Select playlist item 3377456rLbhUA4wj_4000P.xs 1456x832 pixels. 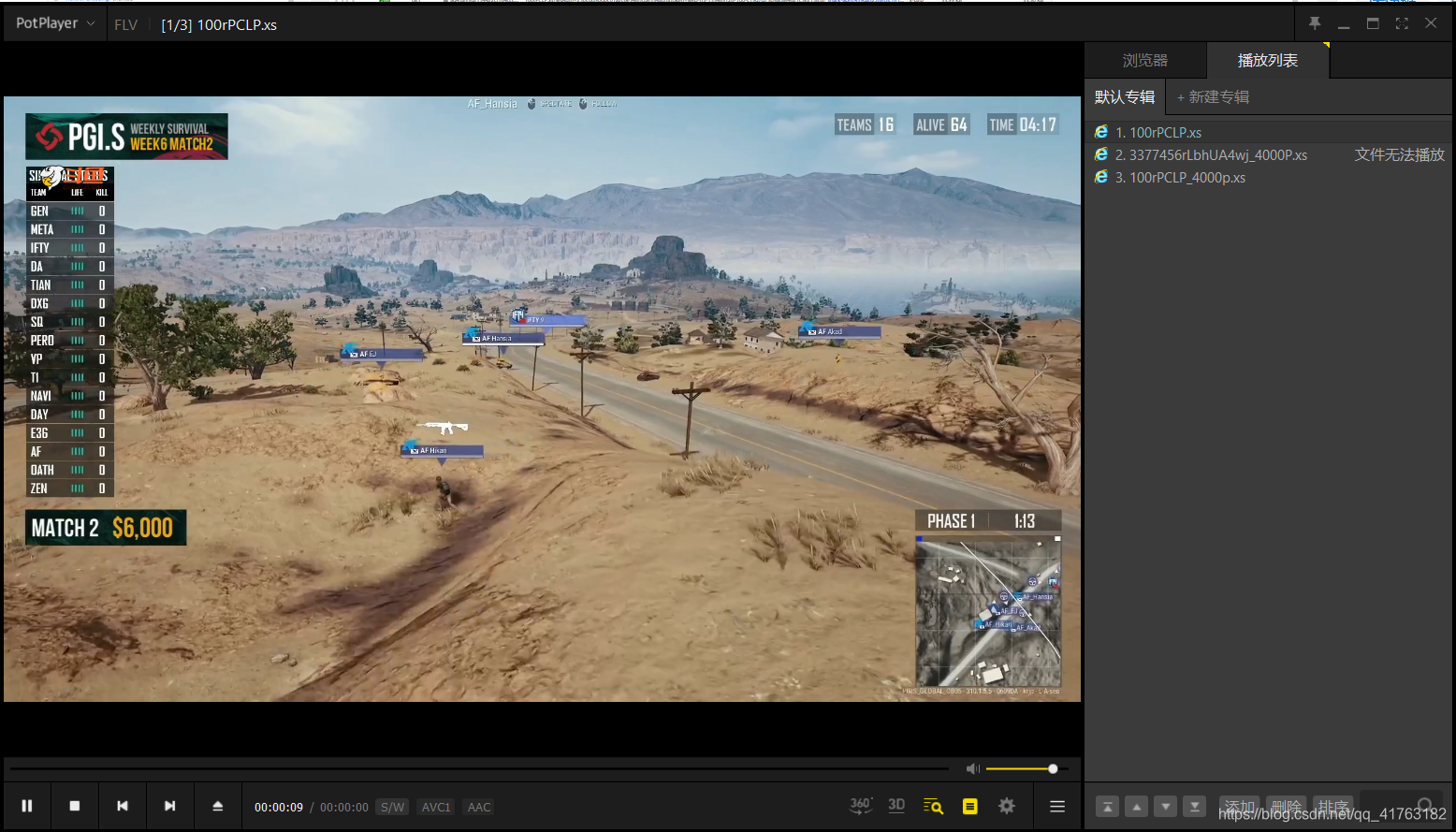click(x=1270, y=154)
